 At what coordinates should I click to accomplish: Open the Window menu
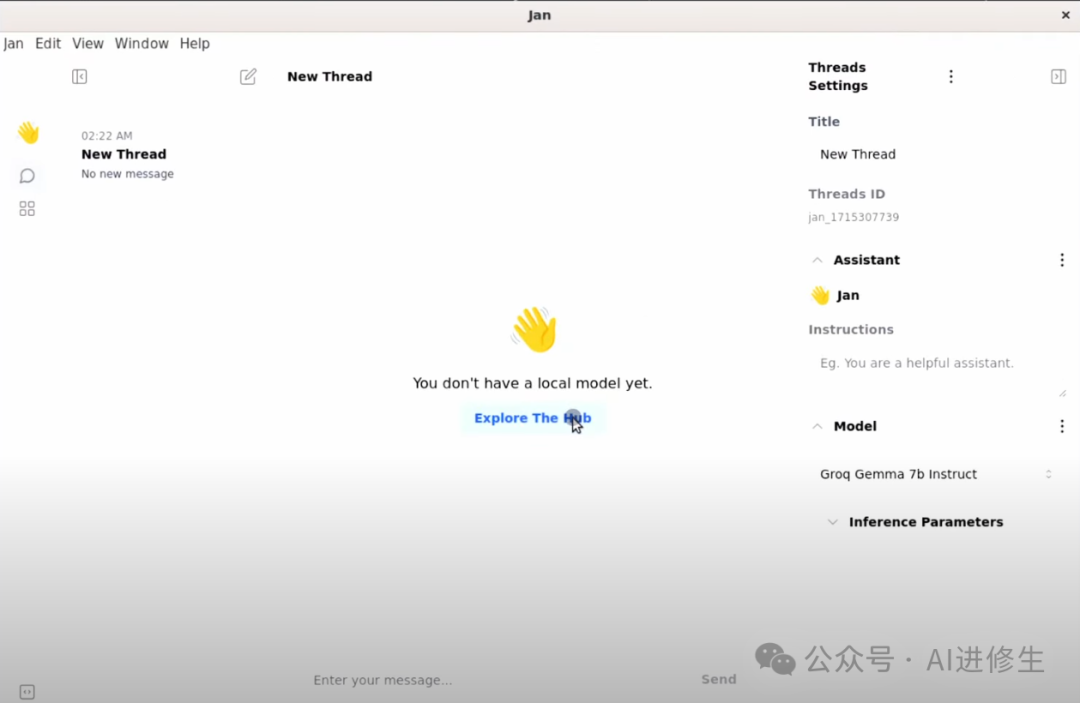(141, 43)
